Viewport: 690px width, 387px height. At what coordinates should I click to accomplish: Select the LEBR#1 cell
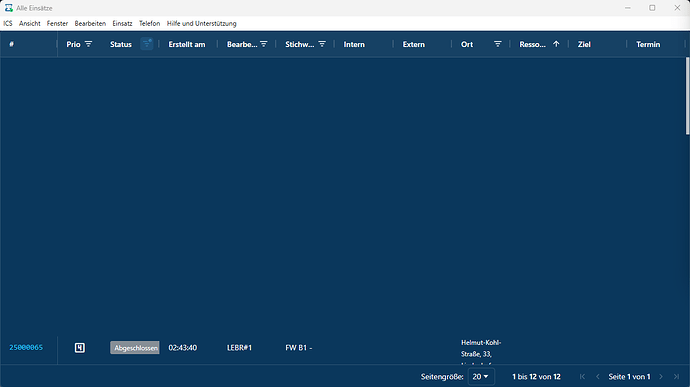pyautogui.click(x=239, y=348)
